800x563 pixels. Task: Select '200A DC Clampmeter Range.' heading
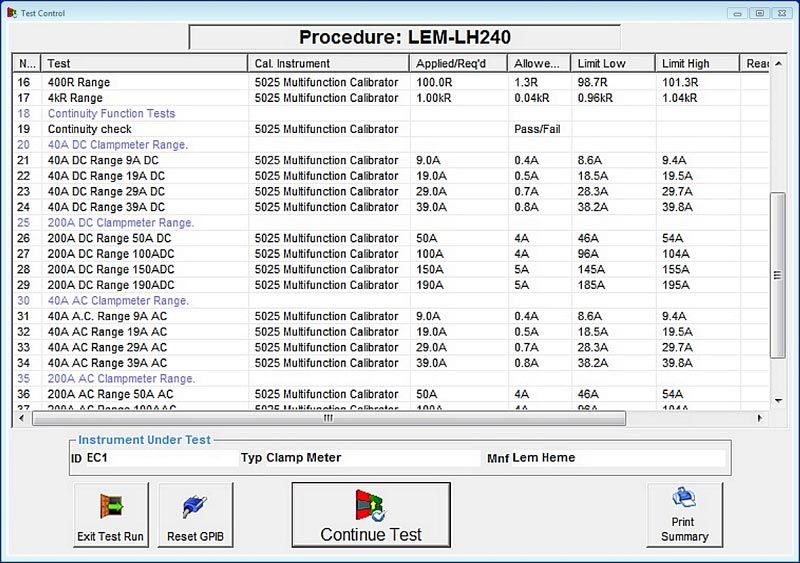(391, 223)
